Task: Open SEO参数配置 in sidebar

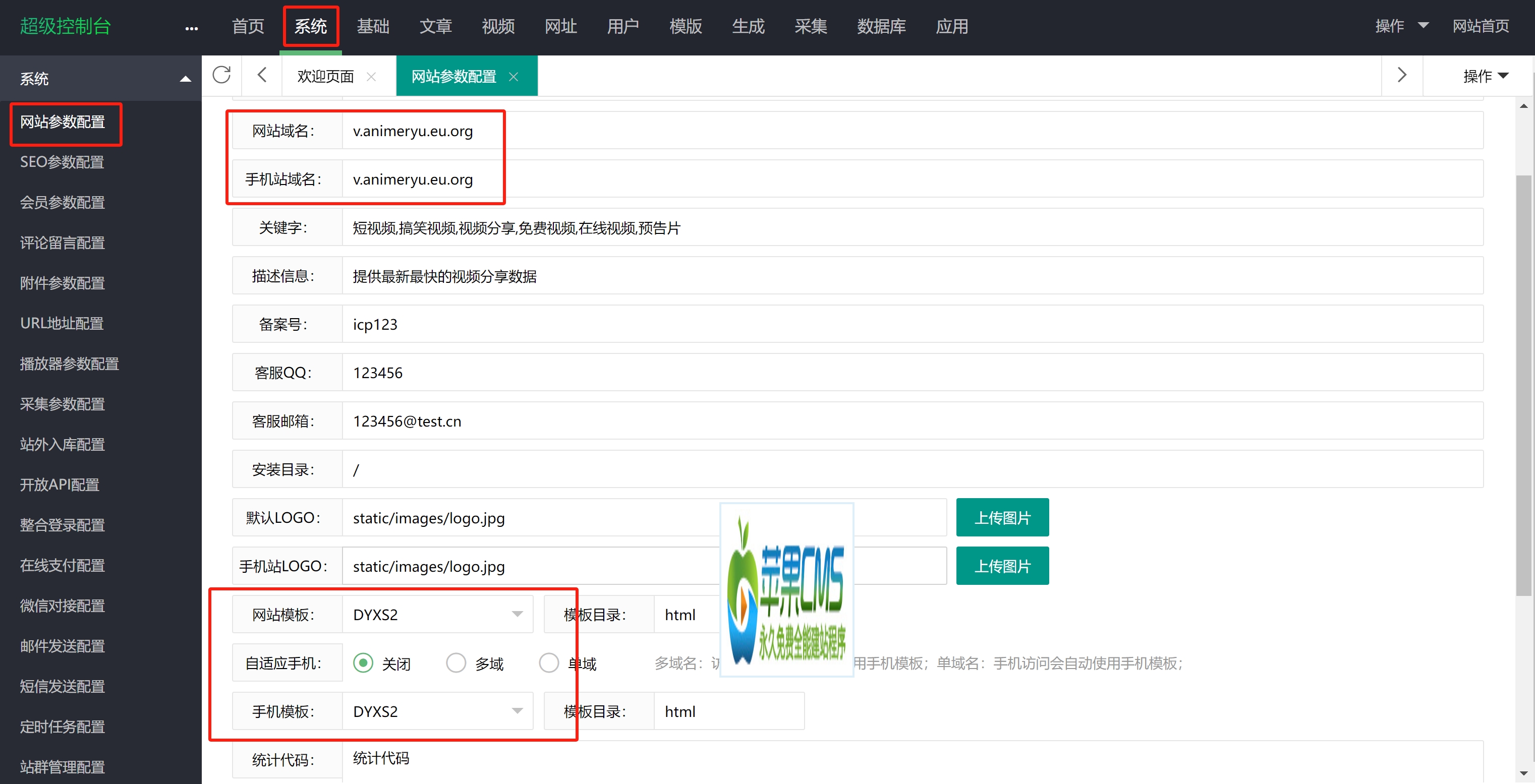Action: (x=62, y=162)
